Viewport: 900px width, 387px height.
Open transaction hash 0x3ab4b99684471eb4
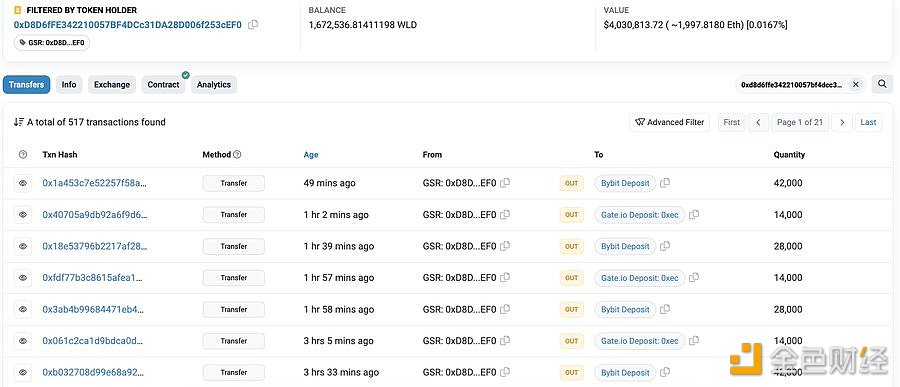[x=93, y=309]
